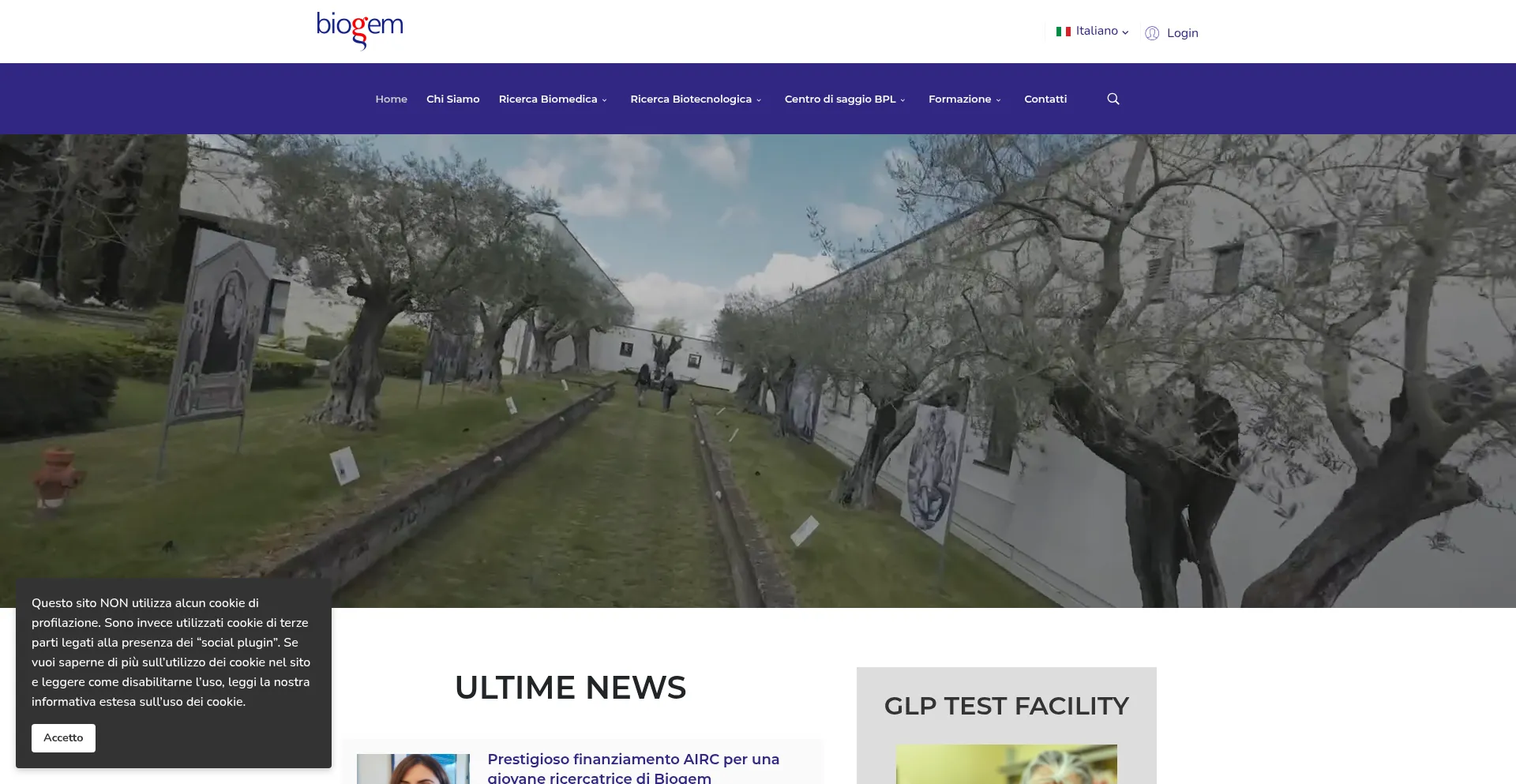Expand the Ricerca Biomedica menu
1516x784 pixels.
pyautogui.click(x=553, y=99)
